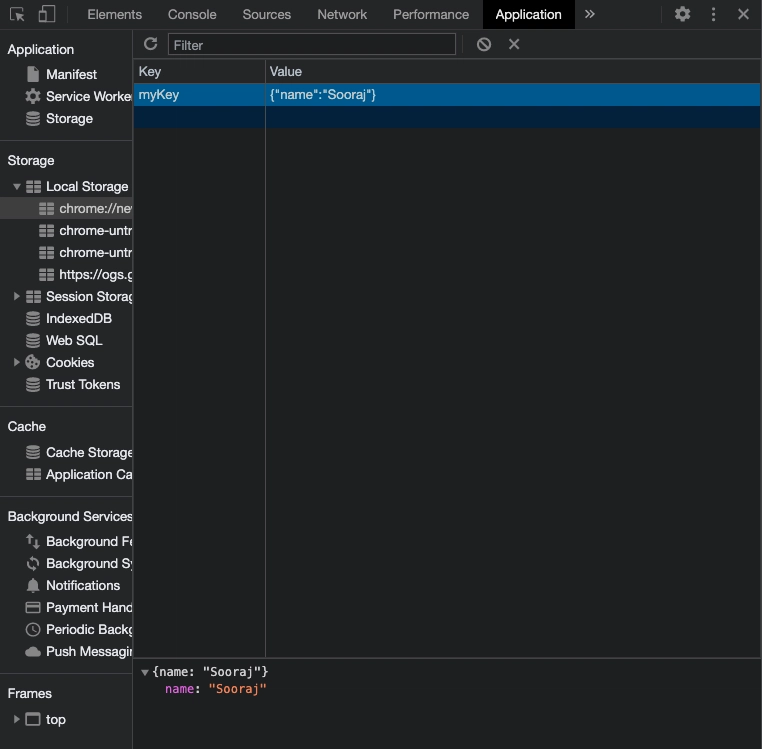Expand the Session Storage tree
762x749 pixels.
tap(17, 296)
